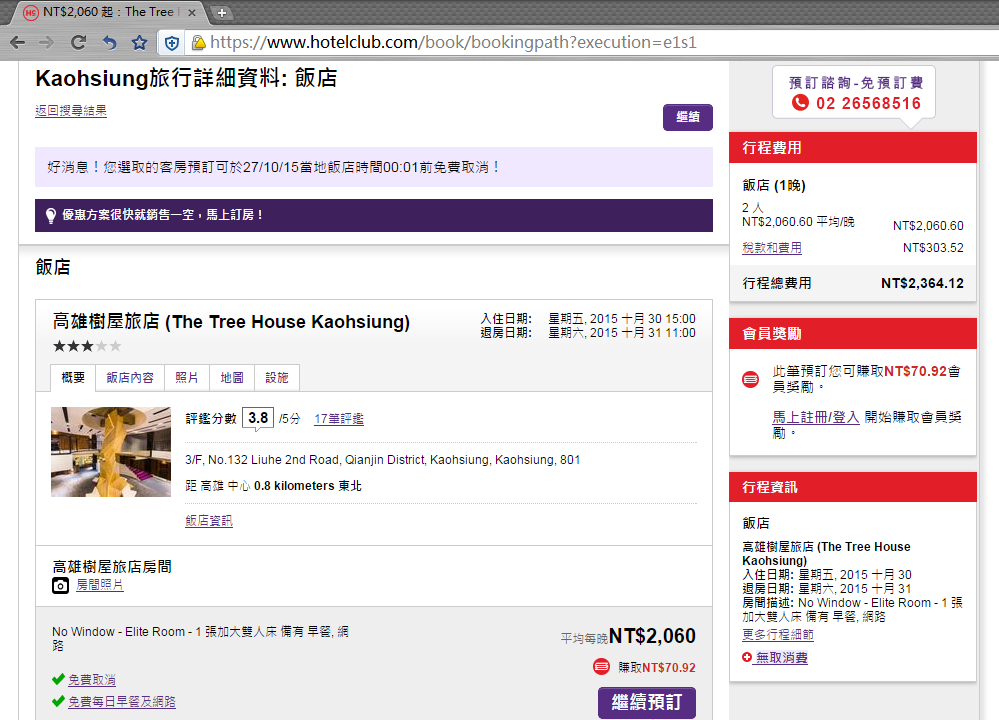Click the total NT$2,364.12 amount
Image resolution: width=999 pixels, height=720 pixels.
click(923, 284)
